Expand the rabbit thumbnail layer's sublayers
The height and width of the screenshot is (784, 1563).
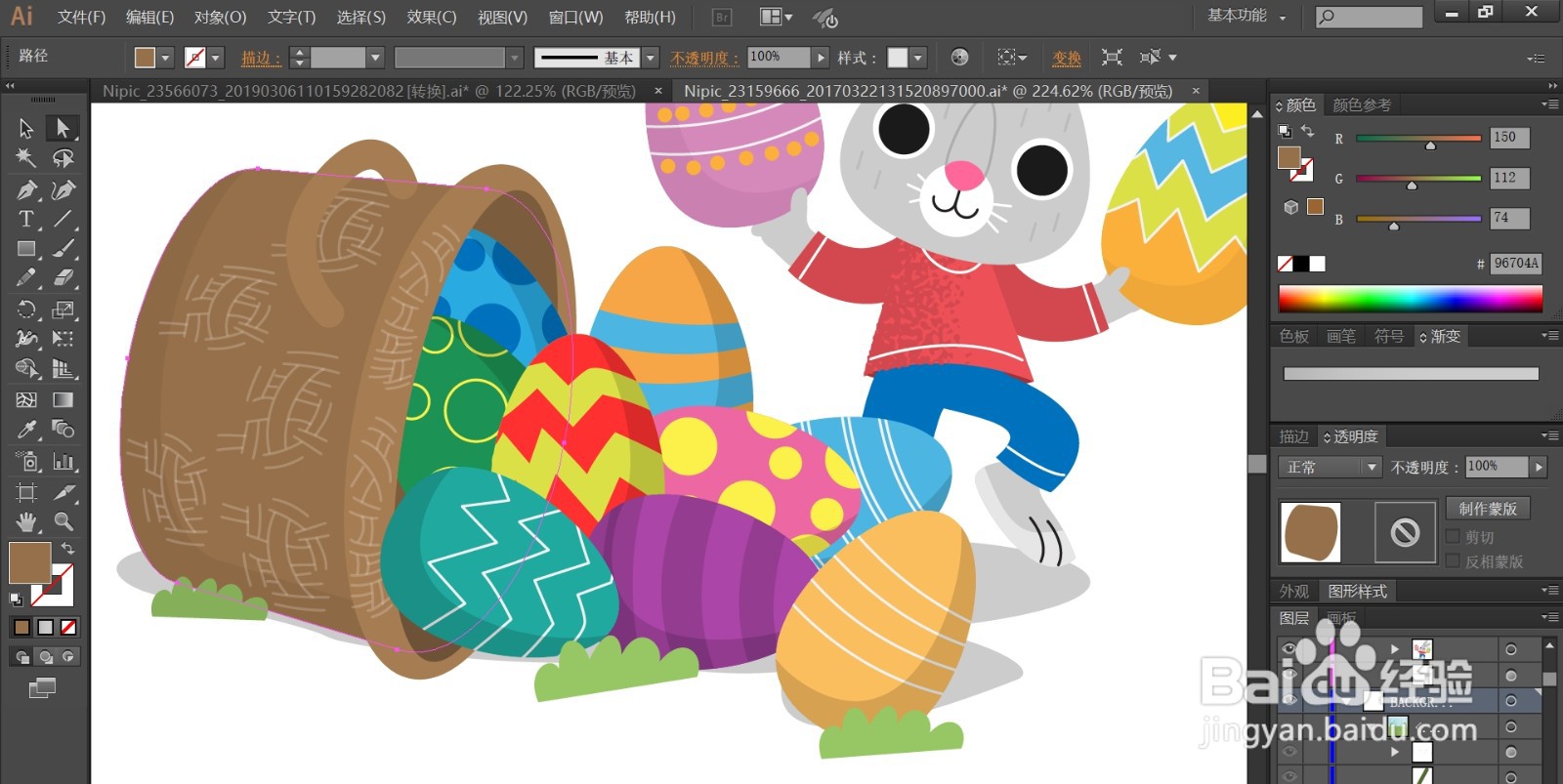(x=1395, y=649)
